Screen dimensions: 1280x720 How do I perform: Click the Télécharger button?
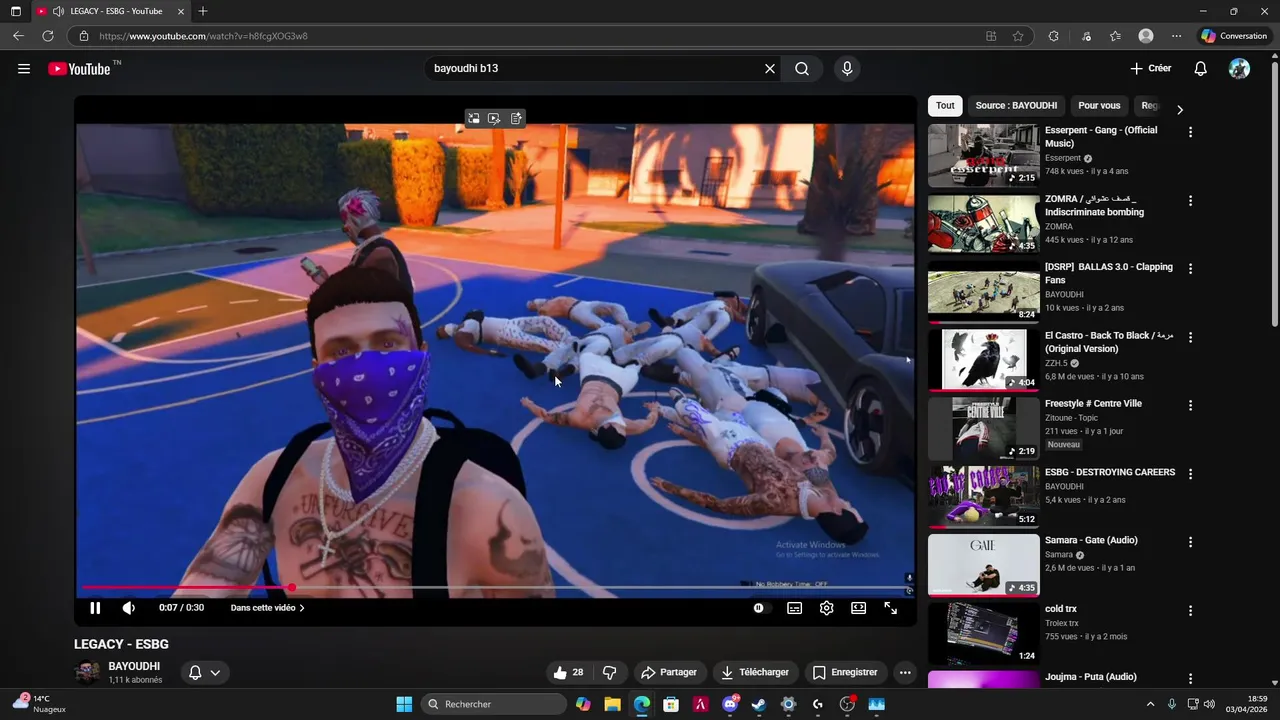tap(755, 673)
